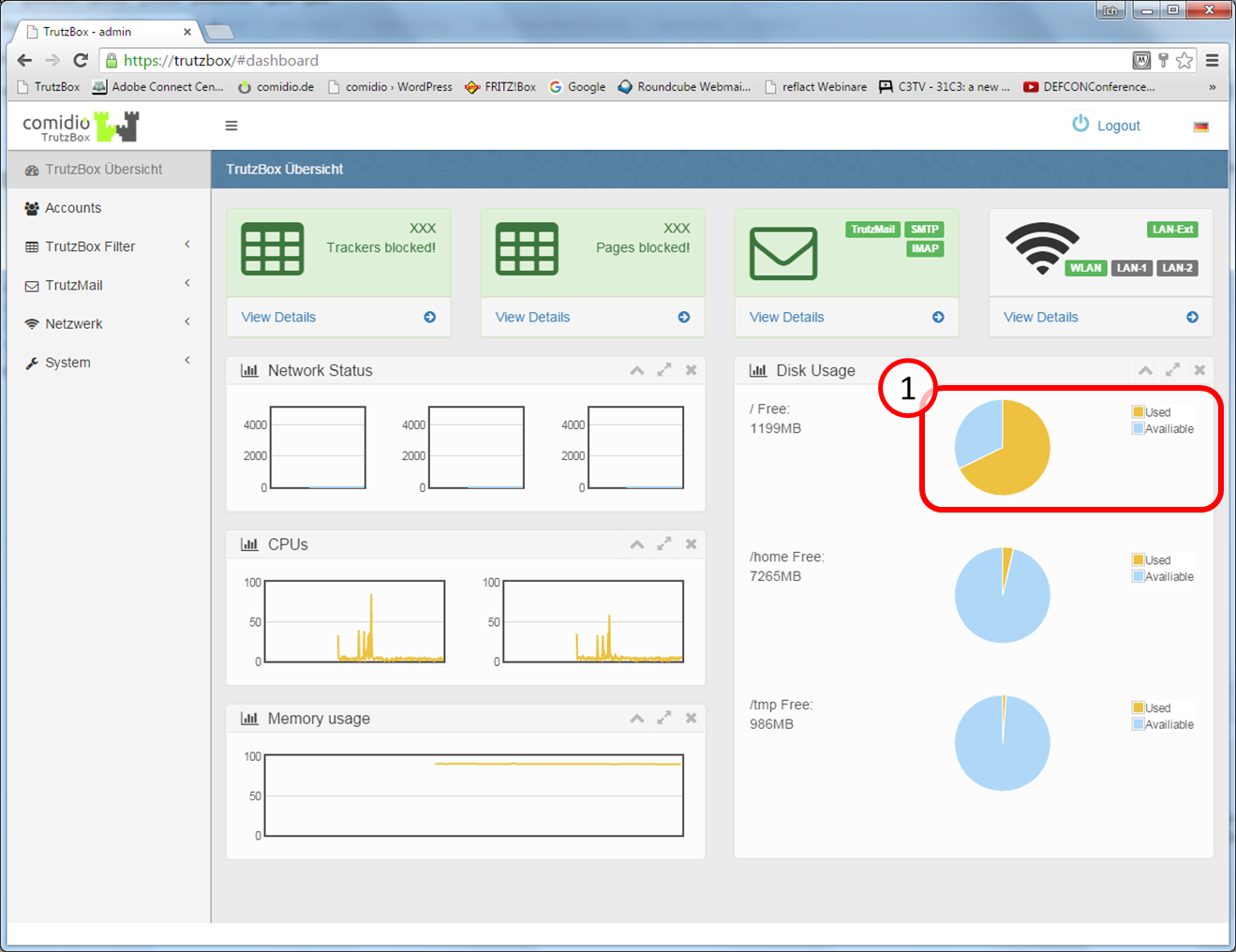Click the Trackers blocked grid icon
The image size is (1236, 952).
pos(273,248)
